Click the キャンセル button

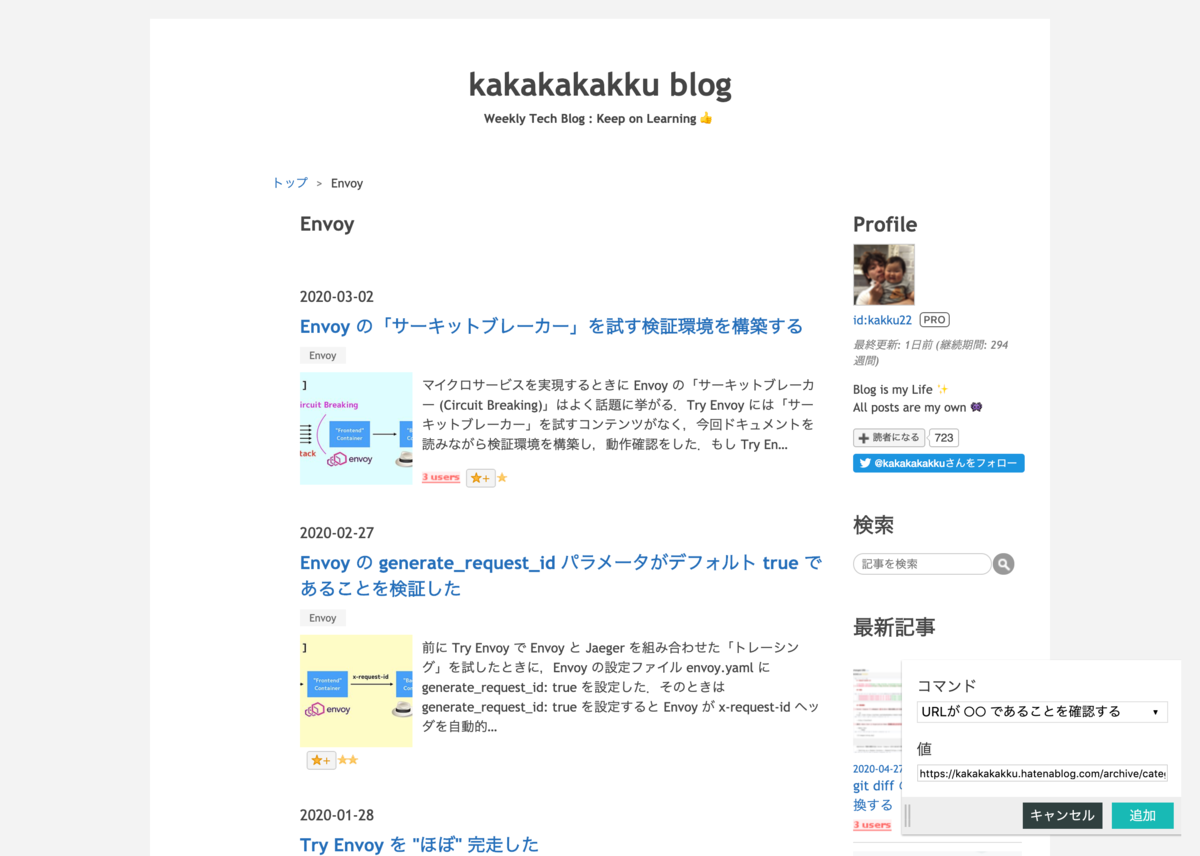(x=1062, y=815)
